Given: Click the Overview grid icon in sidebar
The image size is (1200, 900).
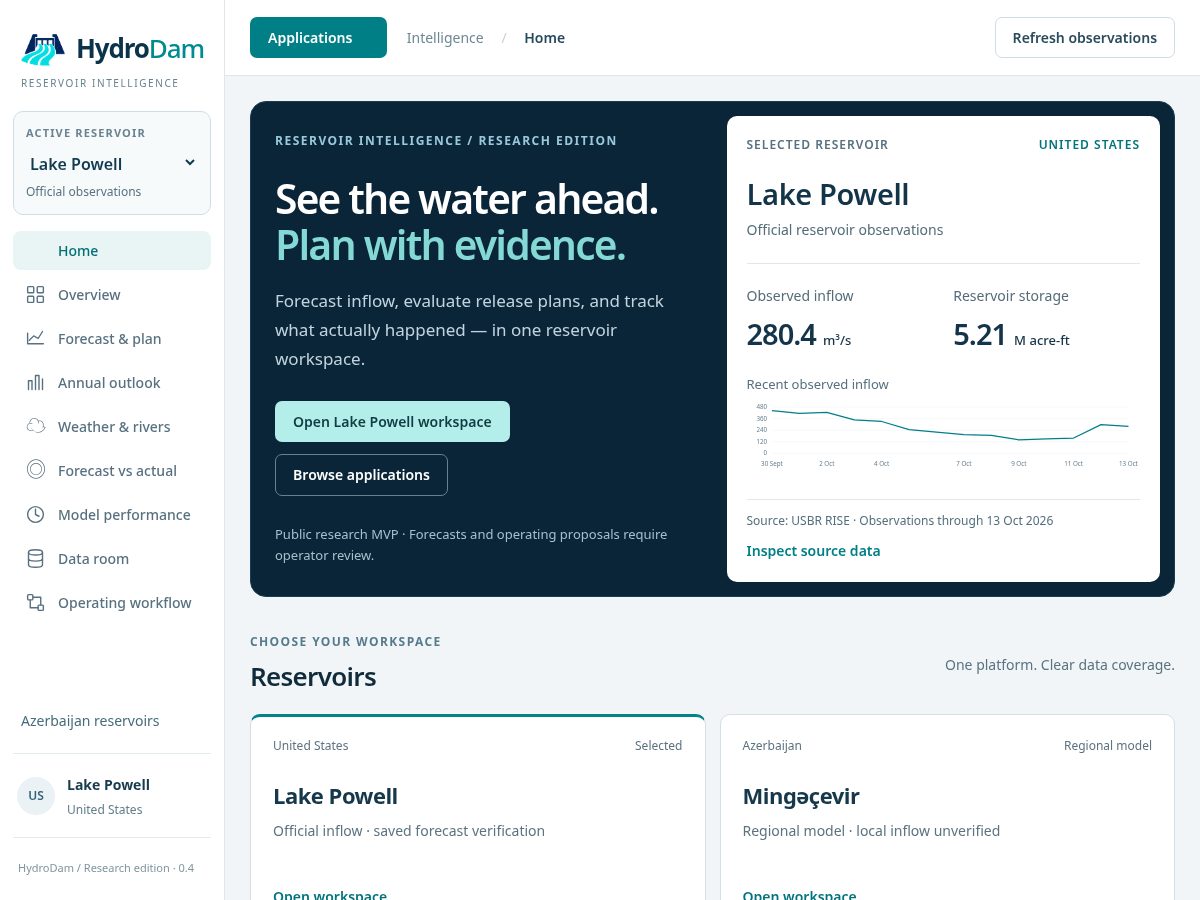Looking at the screenshot, I should tap(36, 294).
